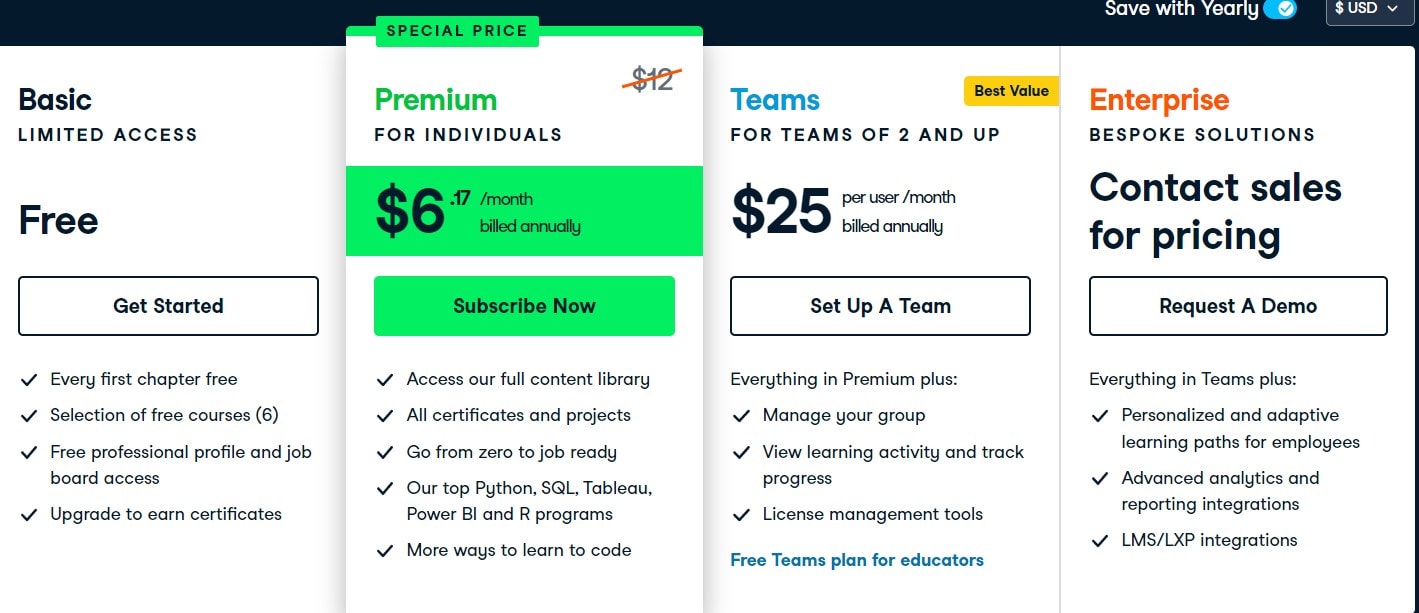Viewport: 1419px width, 613px height.
Task: Click the Set Up A Team button
Action: 880,306
